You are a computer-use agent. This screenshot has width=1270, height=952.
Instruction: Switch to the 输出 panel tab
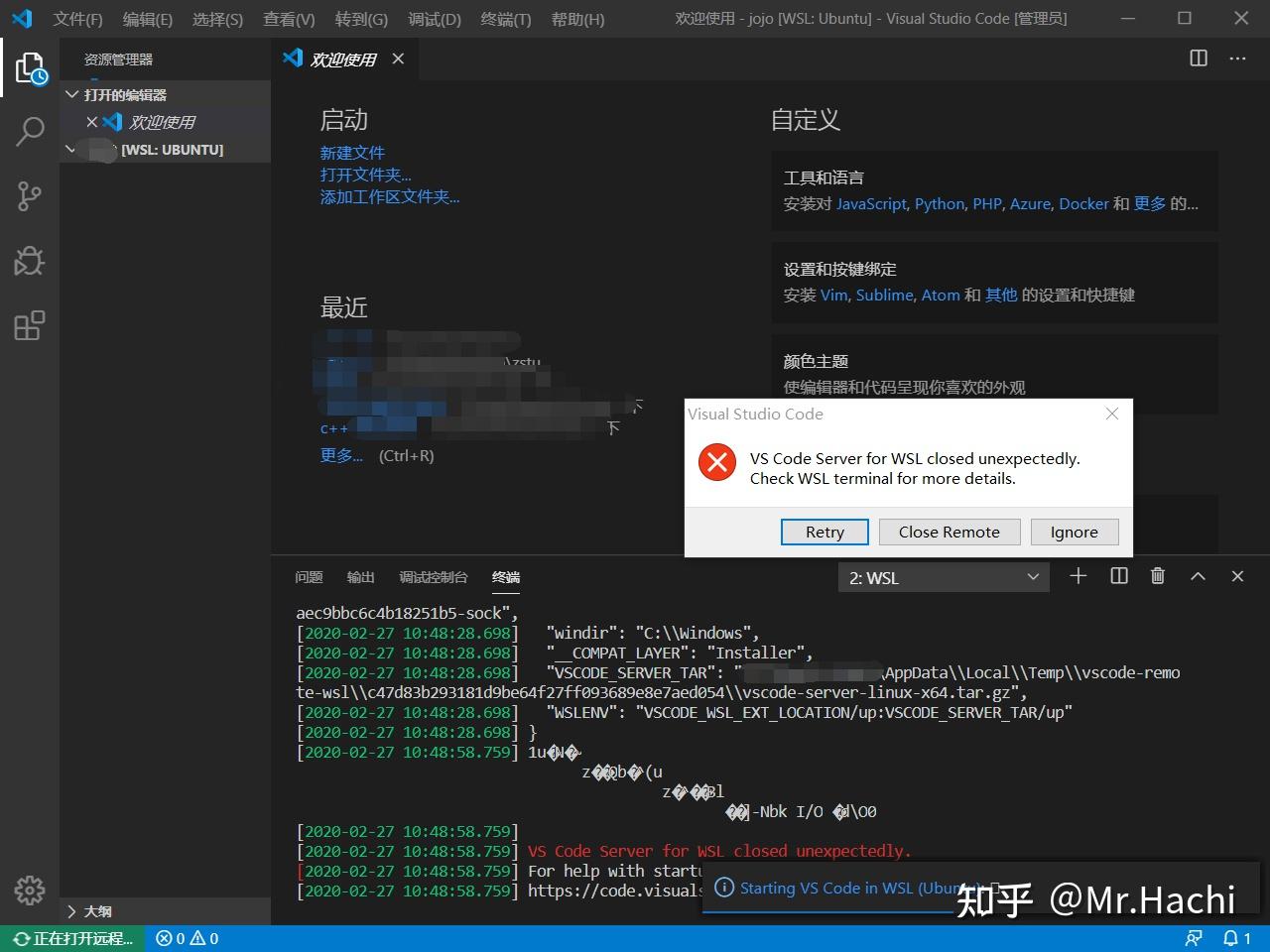pos(359,576)
